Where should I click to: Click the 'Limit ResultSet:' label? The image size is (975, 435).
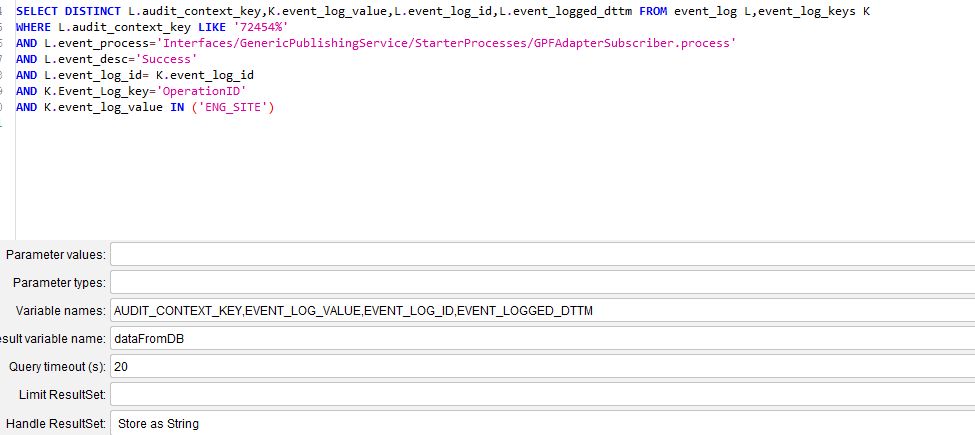(62, 395)
